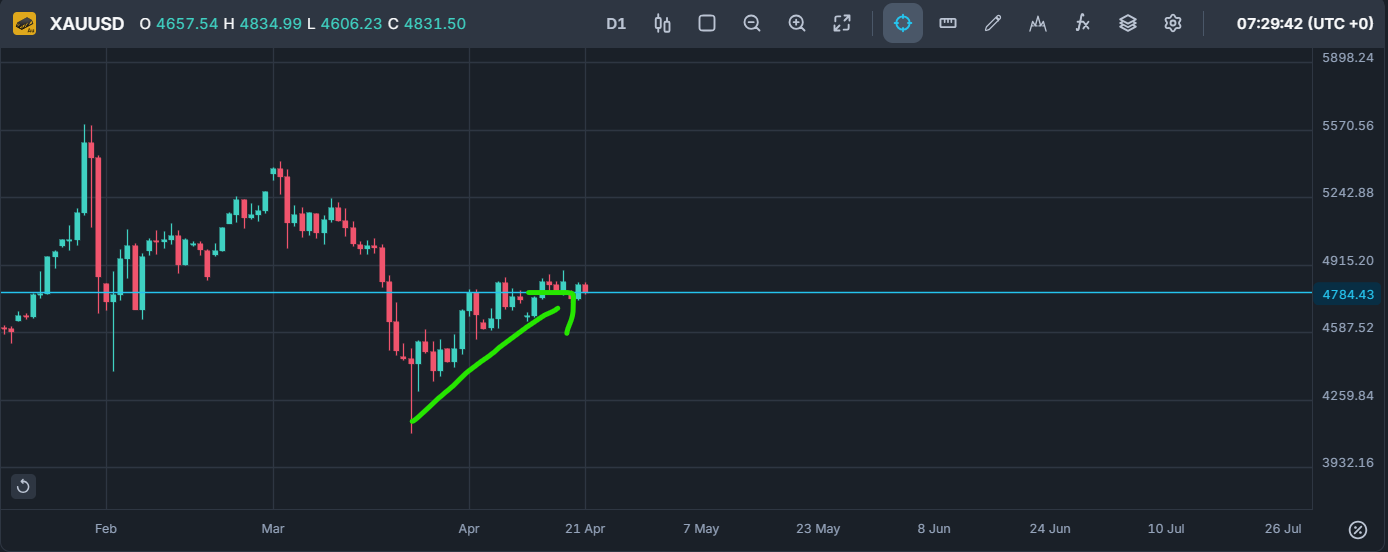
Task: Click the 23 May date label
Action: pos(817,528)
